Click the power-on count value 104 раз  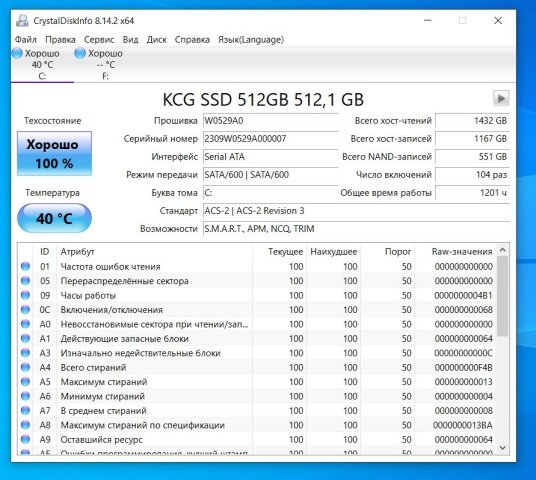[472, 175]
